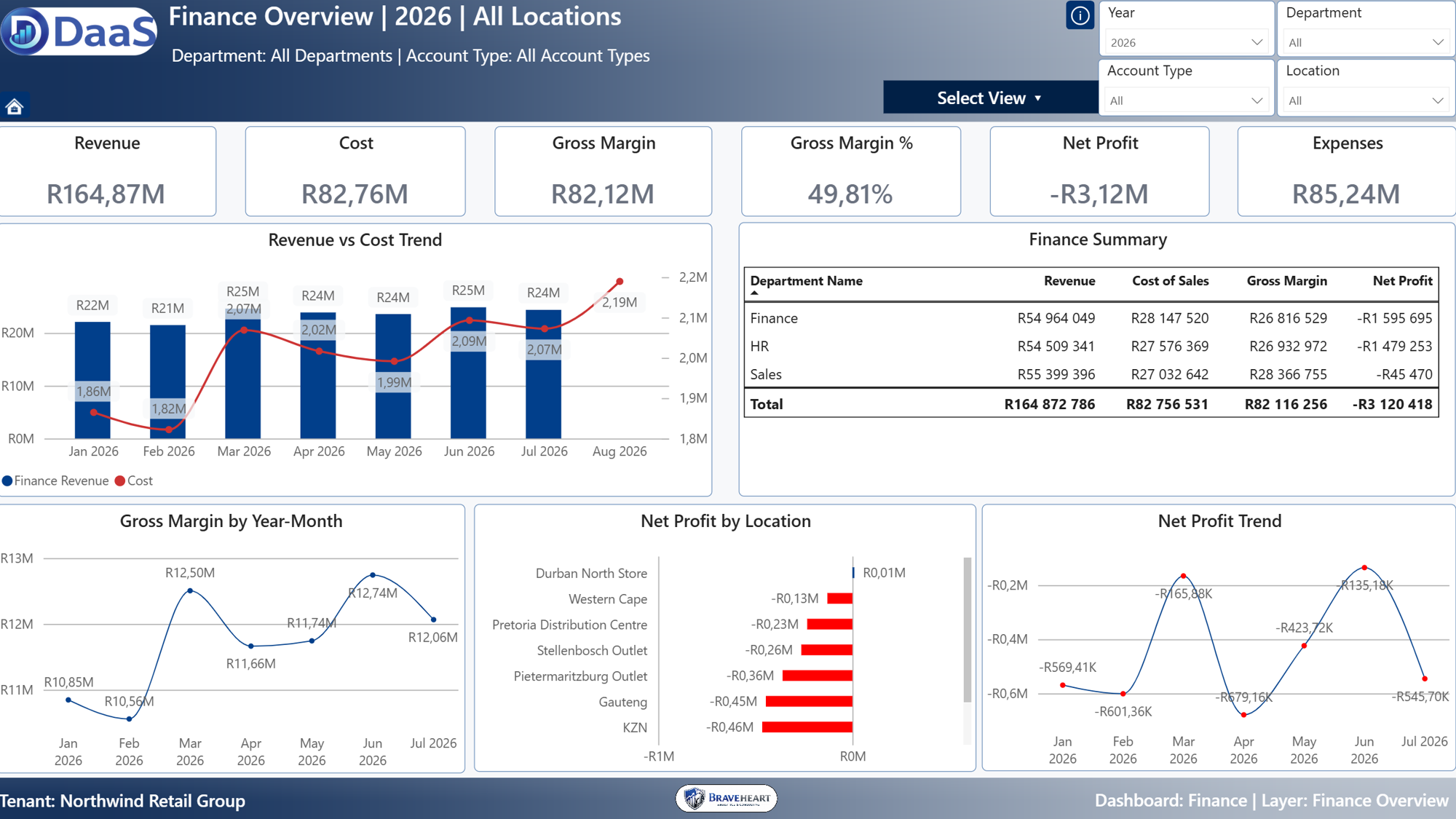Open the info icon near Year filter
1456x819 pixels.
pyautogui.click(x=1080, y=15)
